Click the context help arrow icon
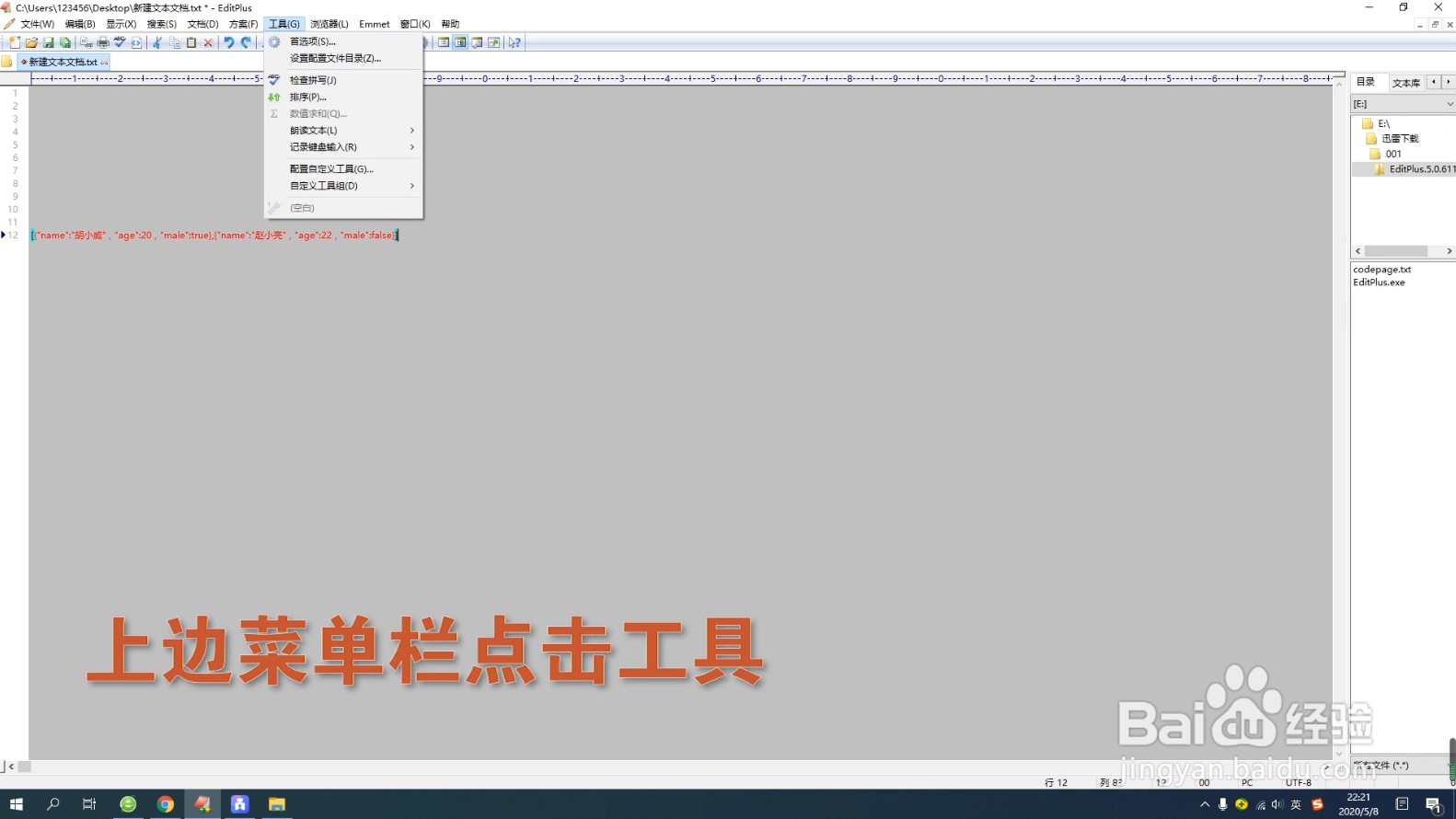This screenshot has width=1456, height=819. coord(514,42)
